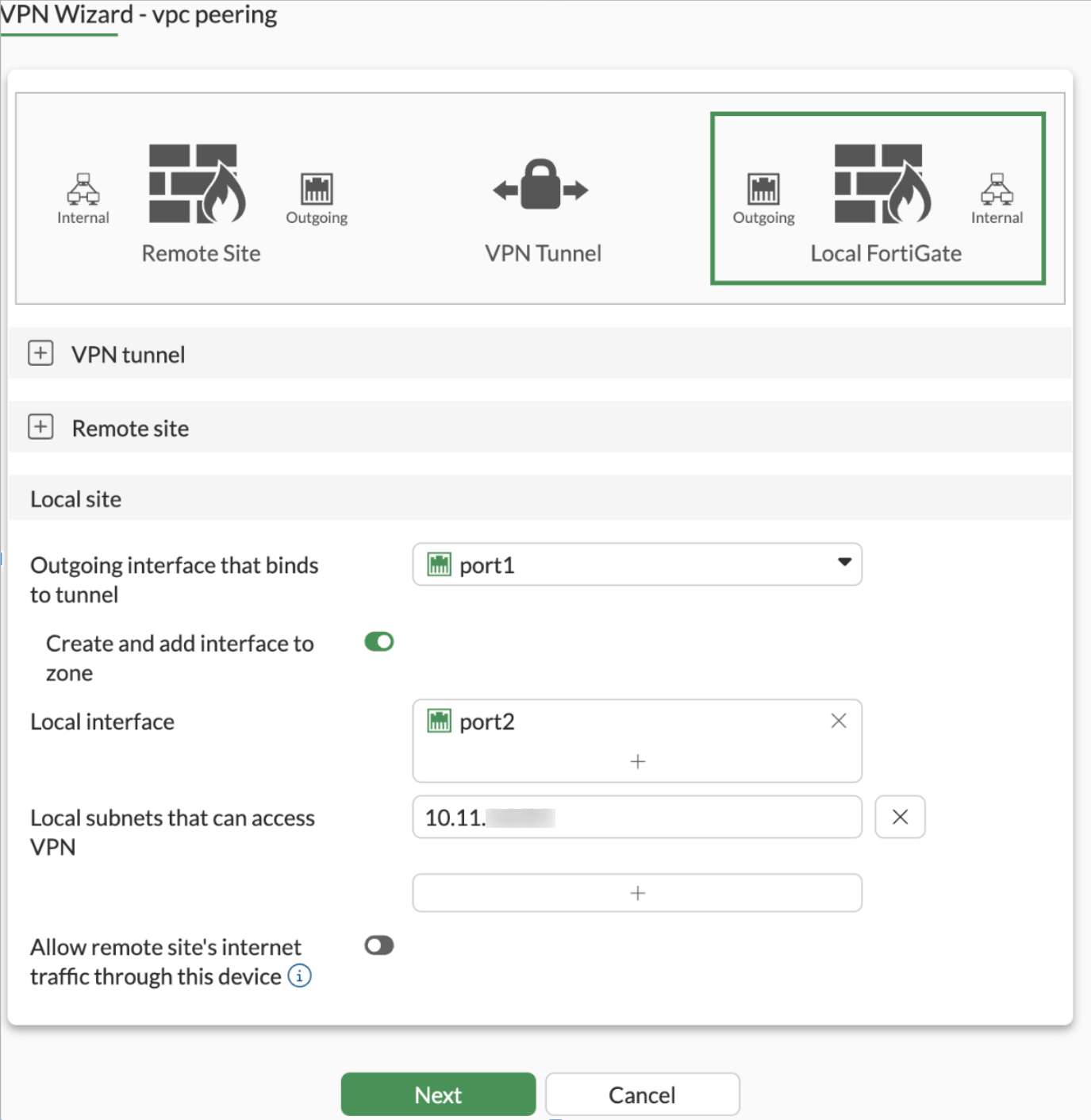Image resolution: width=1091 pixels, height=1120 pixels.
Task: Click the Outgoing interface icon beside Remote Site
Action: [x=316, y=191]
